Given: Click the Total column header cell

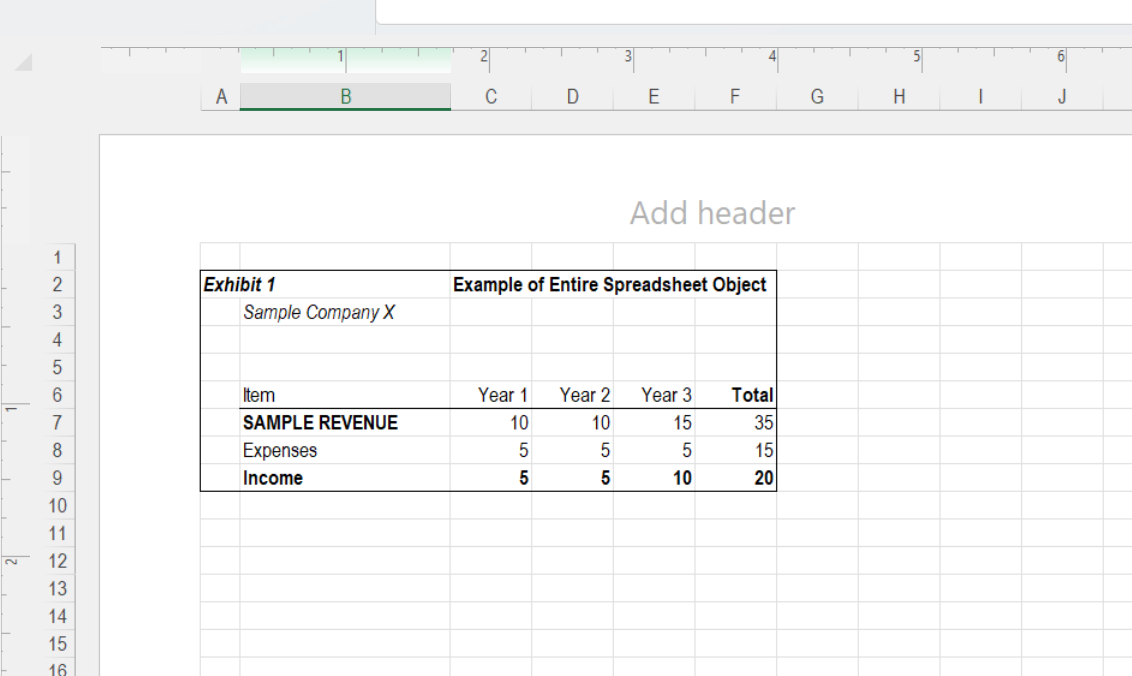Looking at the screenshot, I should [752, 395].
